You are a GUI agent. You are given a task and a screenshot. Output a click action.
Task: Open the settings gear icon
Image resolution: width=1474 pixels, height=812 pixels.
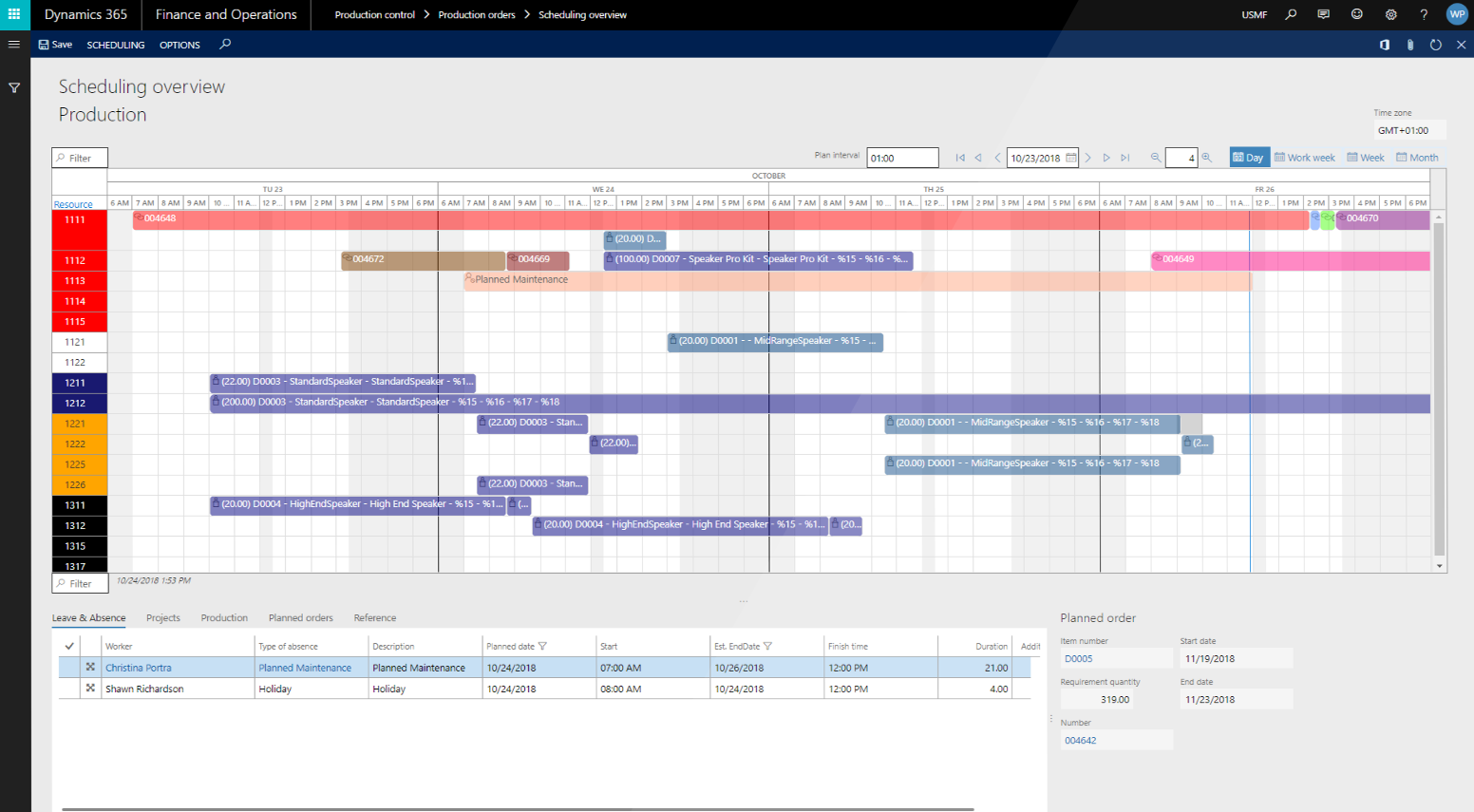1390,14
